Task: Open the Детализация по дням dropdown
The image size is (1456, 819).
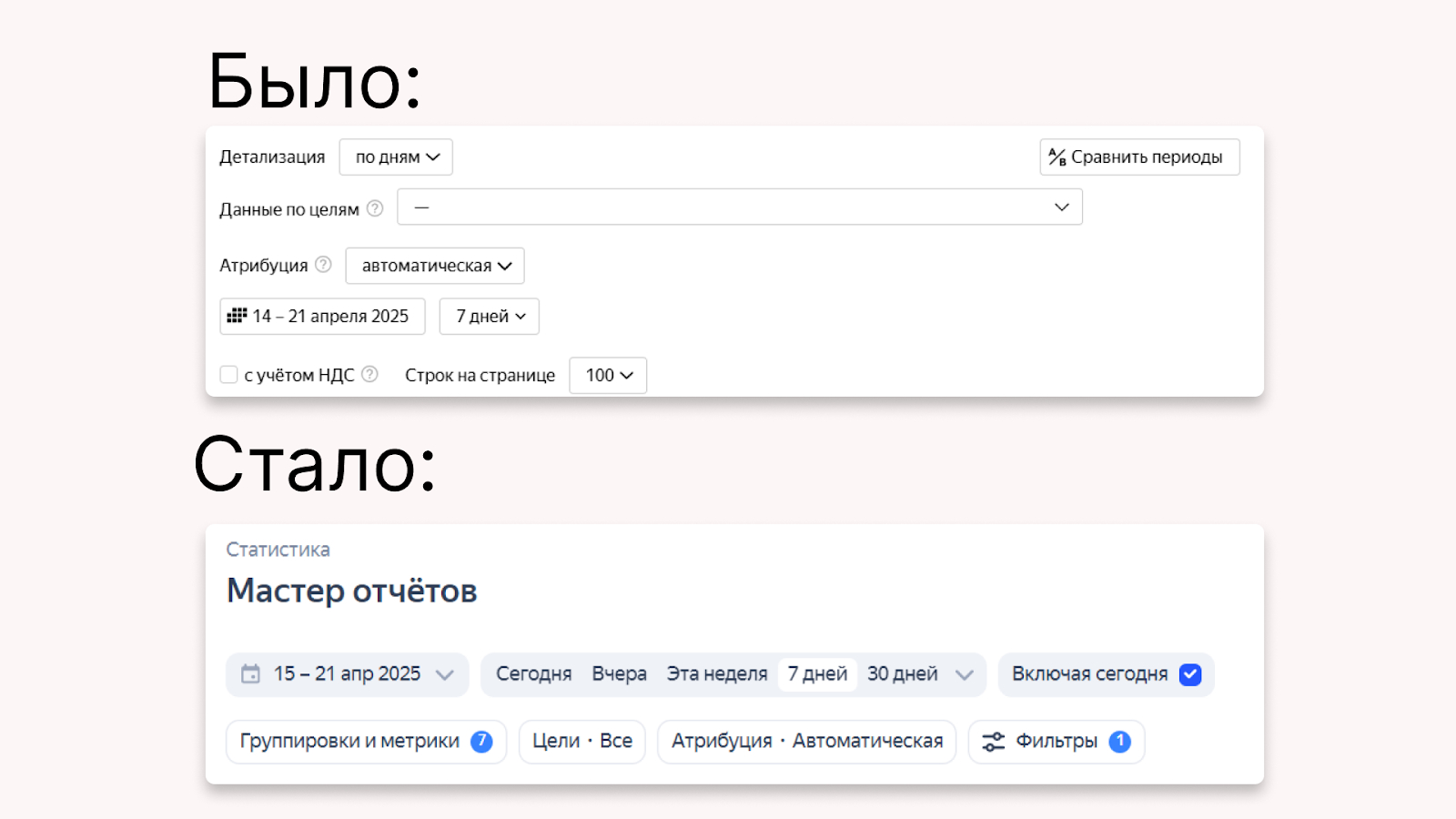Action: point(396,157)
